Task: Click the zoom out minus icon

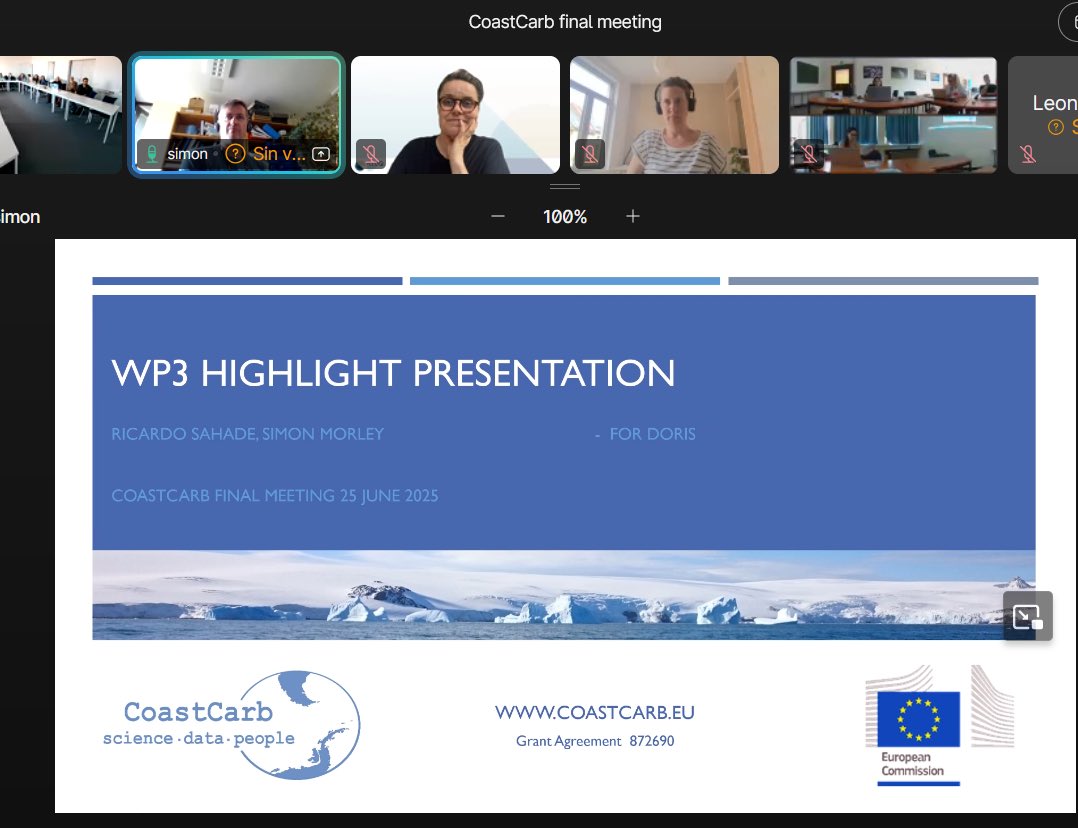Action: point(498,217)
